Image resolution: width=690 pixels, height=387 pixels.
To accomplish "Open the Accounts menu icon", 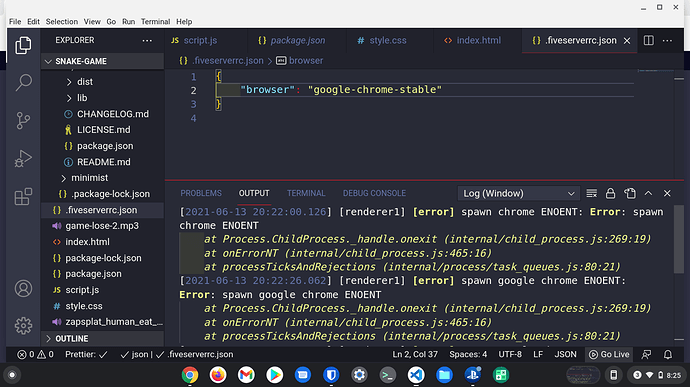I will (23, 288).
